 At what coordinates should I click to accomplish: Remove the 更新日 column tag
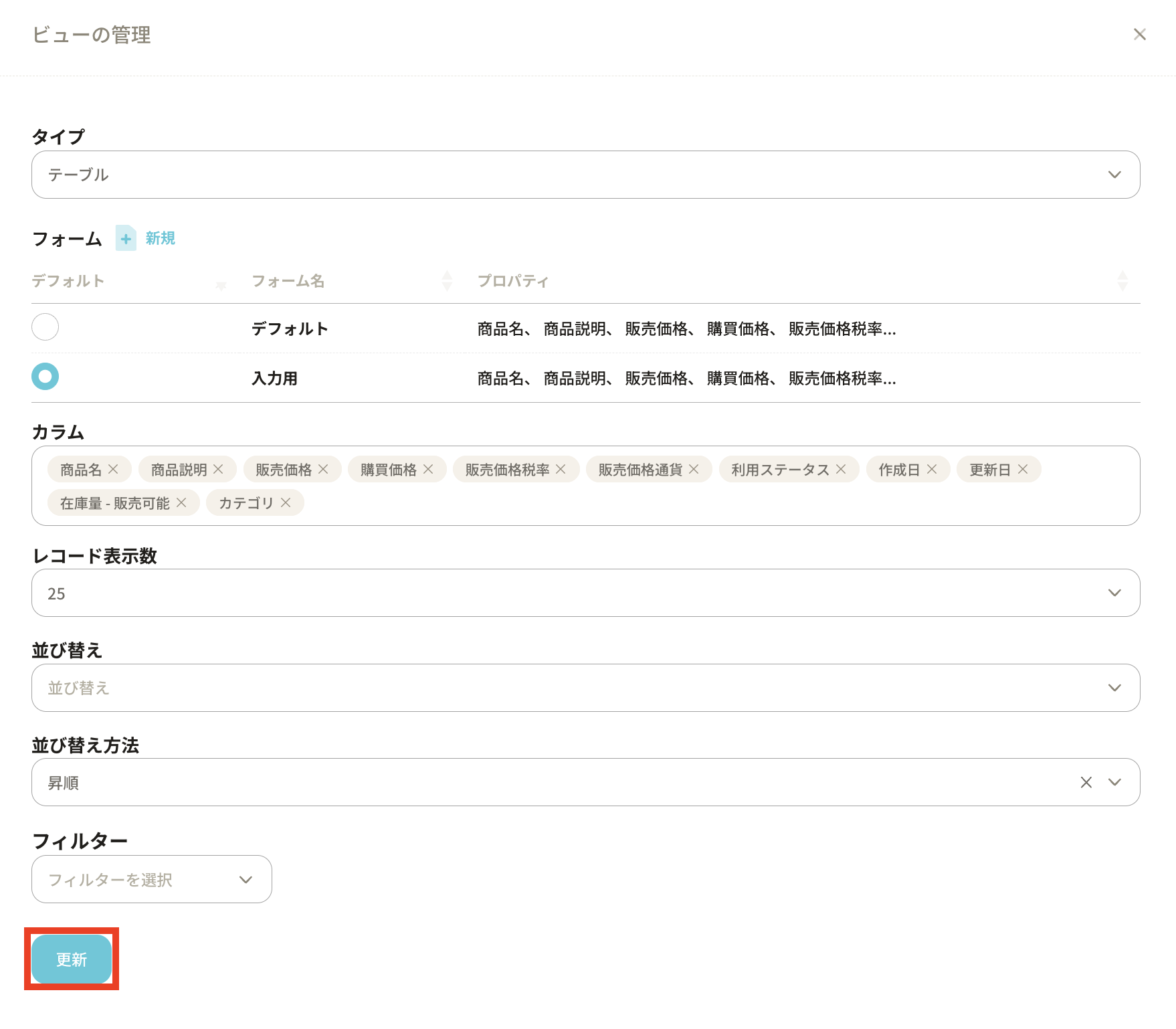point(1023,470)
